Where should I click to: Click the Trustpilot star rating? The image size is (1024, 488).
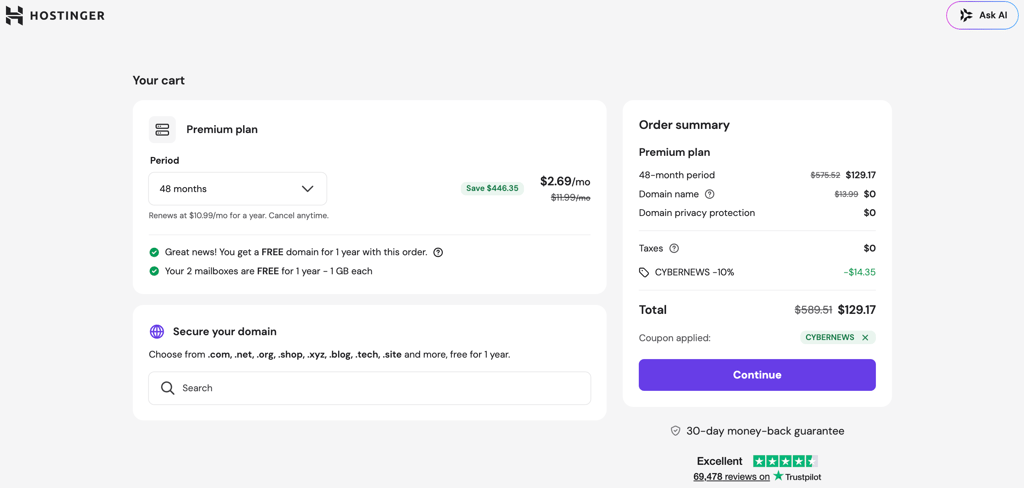pos(786,461)
